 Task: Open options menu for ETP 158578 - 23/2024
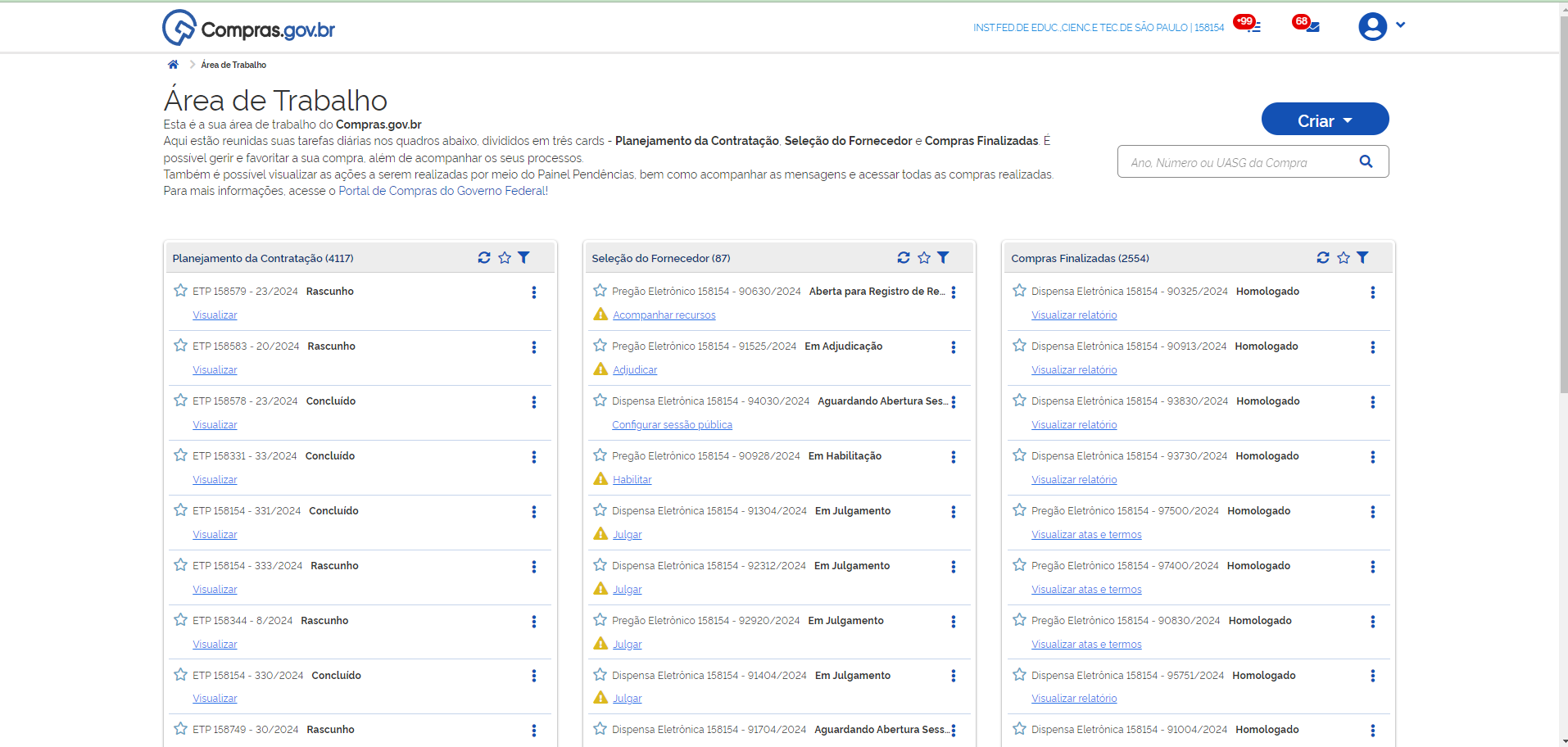click(534, 402)
